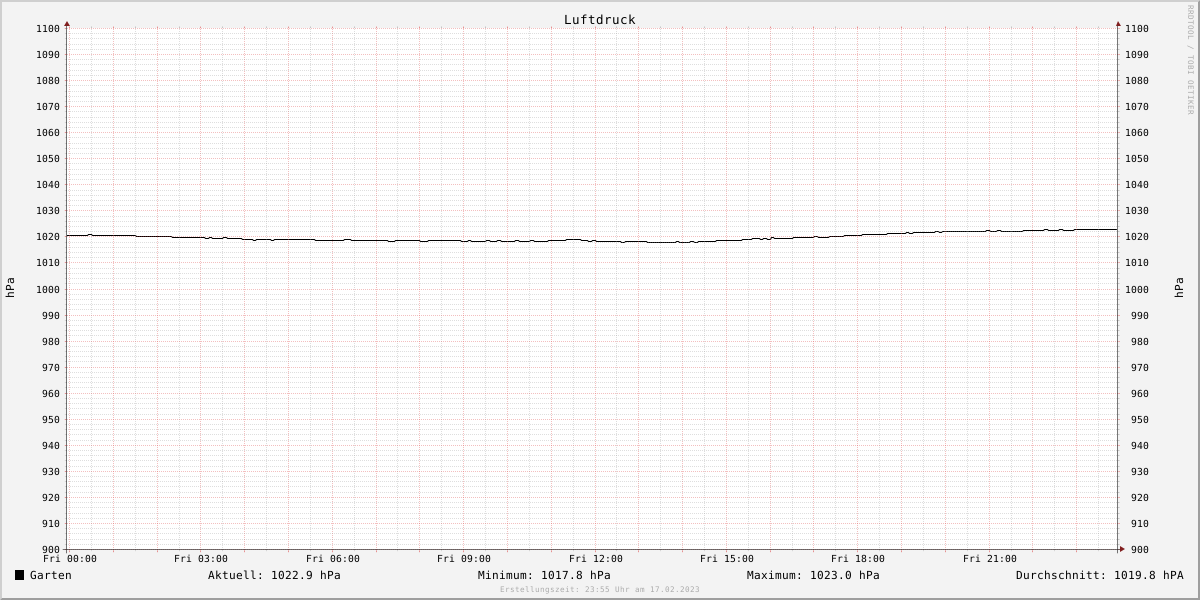Image resolution: width=1200 pixels, height=600 pixels.
Task: Click the Fri 09:00 time axis label
Action: pyautogui.click(x=464, y=559)
